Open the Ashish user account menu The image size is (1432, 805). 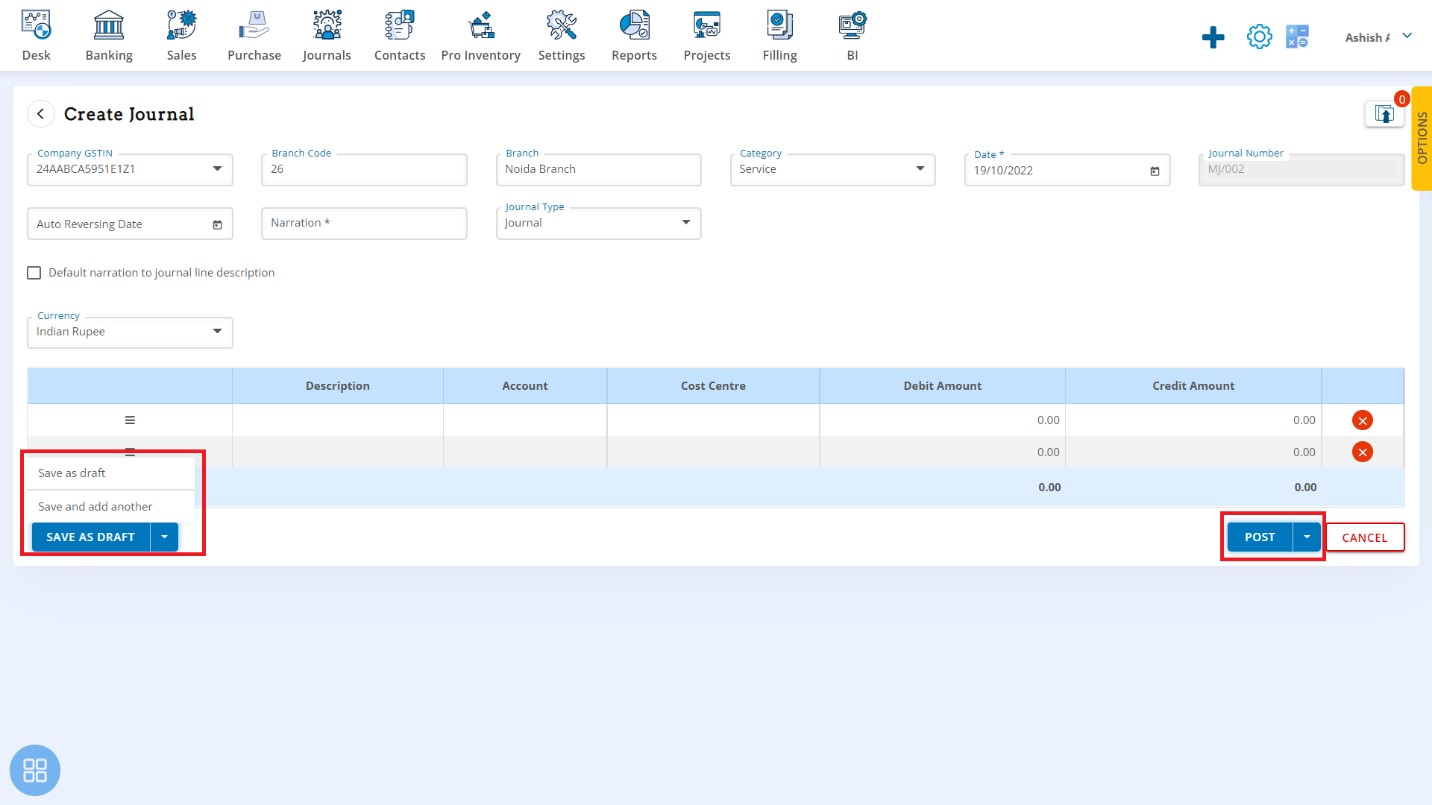1378,37
